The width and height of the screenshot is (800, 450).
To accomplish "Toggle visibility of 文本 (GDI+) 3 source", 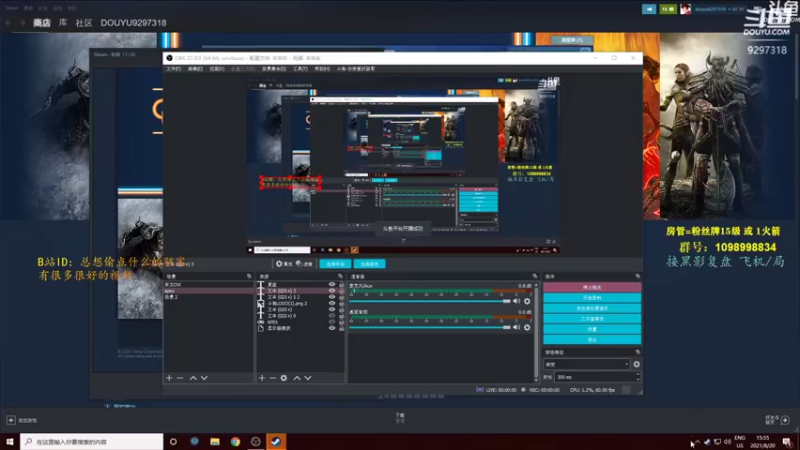I will [x=332, y=291].
